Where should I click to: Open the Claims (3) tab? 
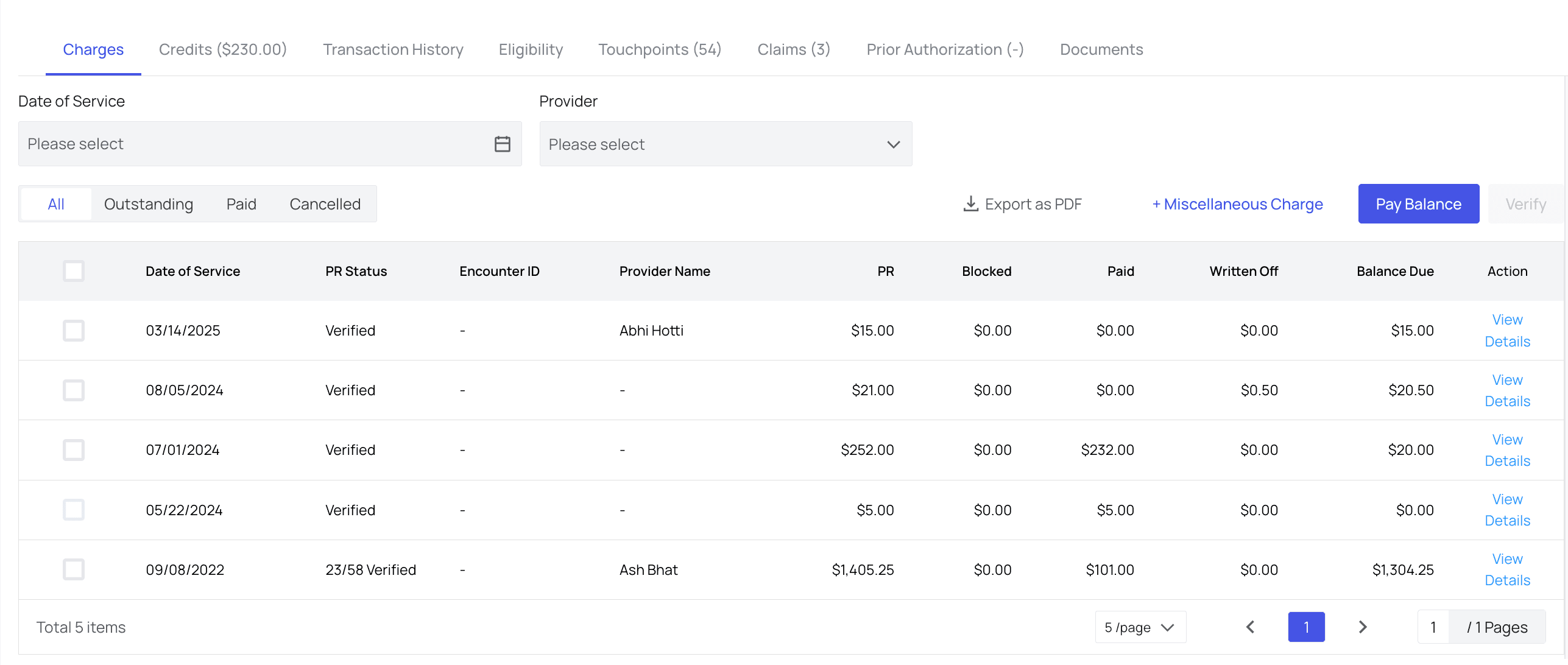click(793, 49)
